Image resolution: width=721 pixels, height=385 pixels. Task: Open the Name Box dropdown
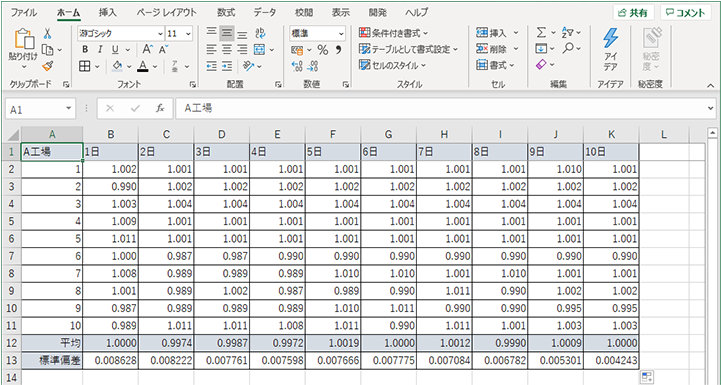69,109
